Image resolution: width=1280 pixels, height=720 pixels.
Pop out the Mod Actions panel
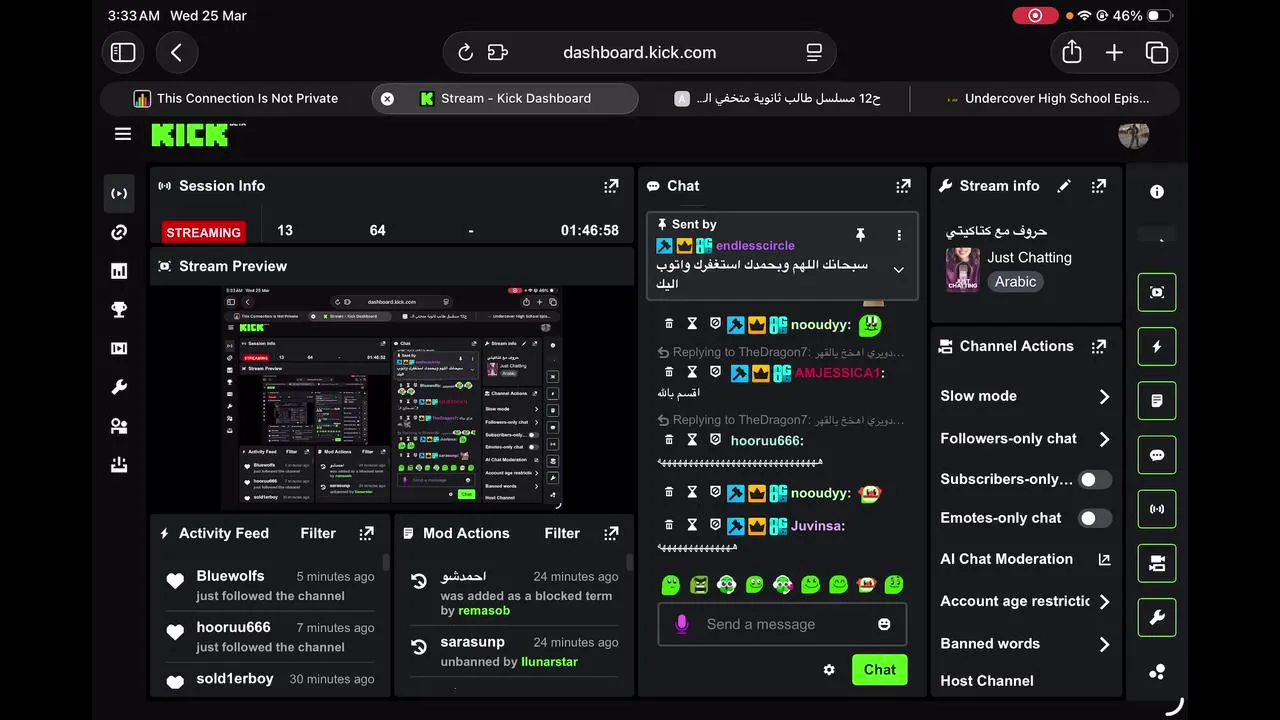click(x=611, y=533)
